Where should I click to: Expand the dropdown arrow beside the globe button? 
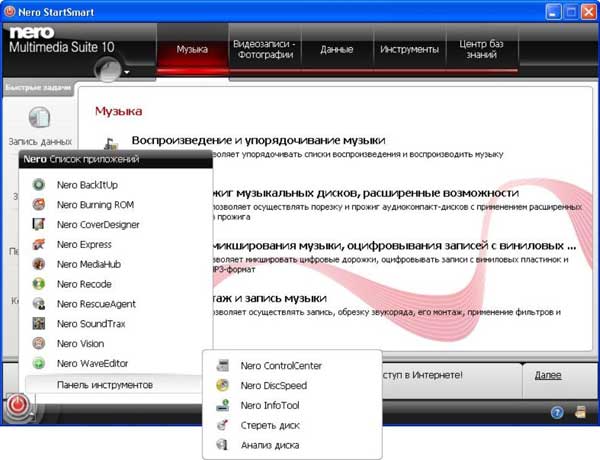pos(127,72)
